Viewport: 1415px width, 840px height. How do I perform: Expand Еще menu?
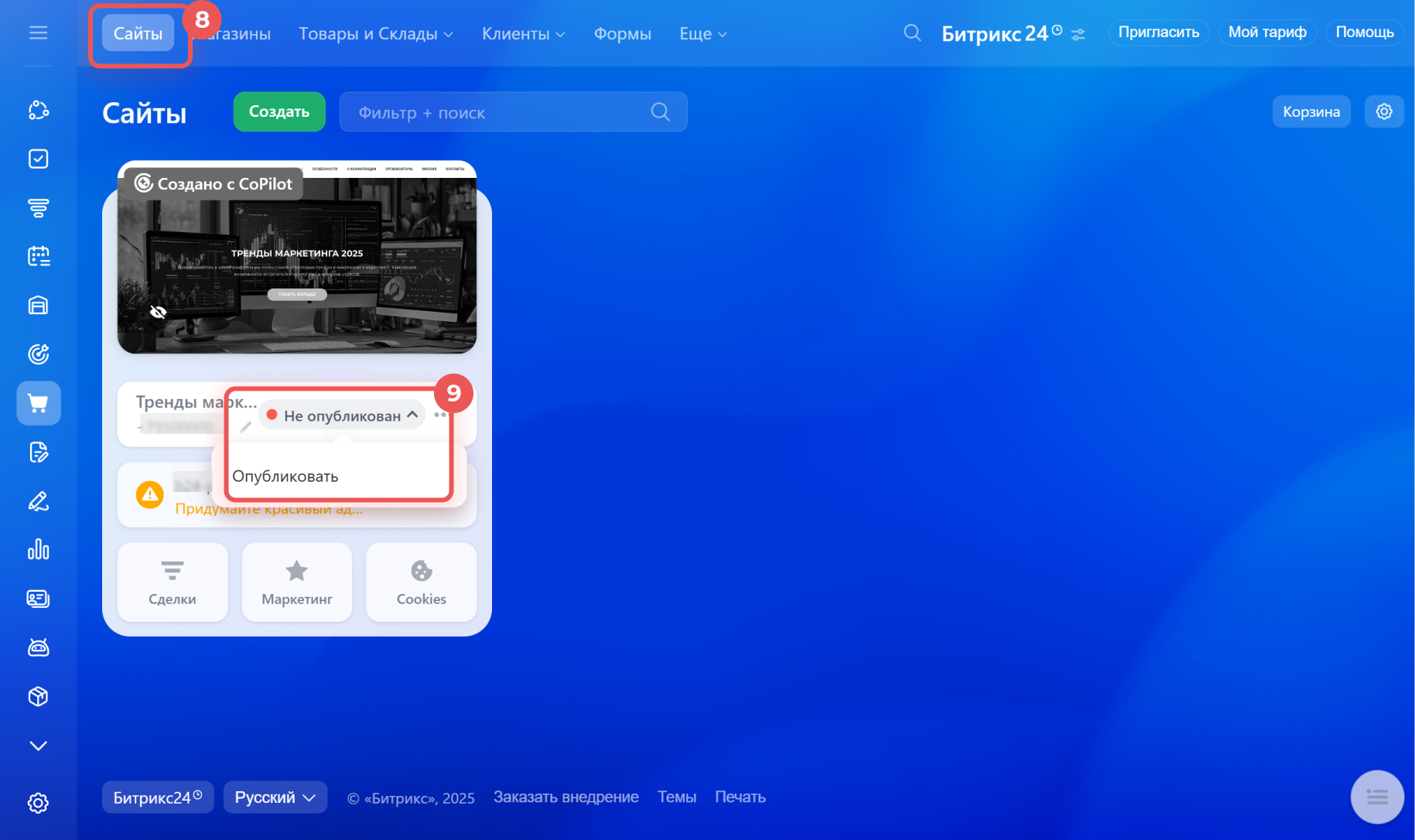[702, 34]
